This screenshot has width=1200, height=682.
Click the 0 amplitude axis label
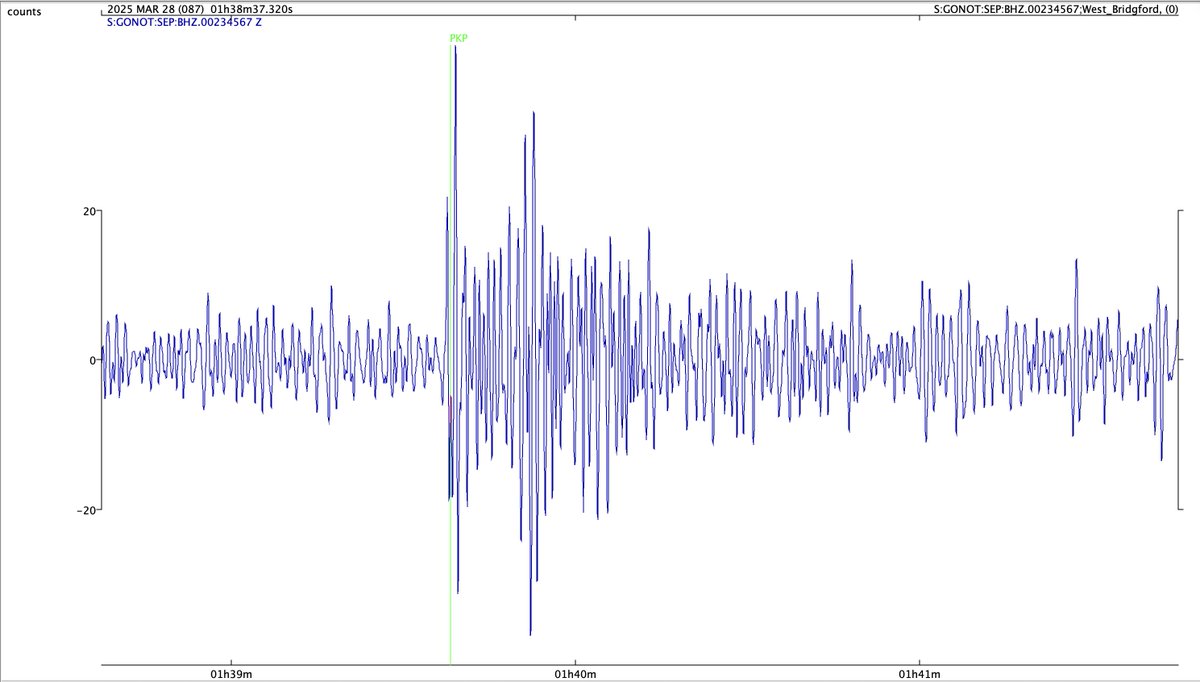coord(92,360)
